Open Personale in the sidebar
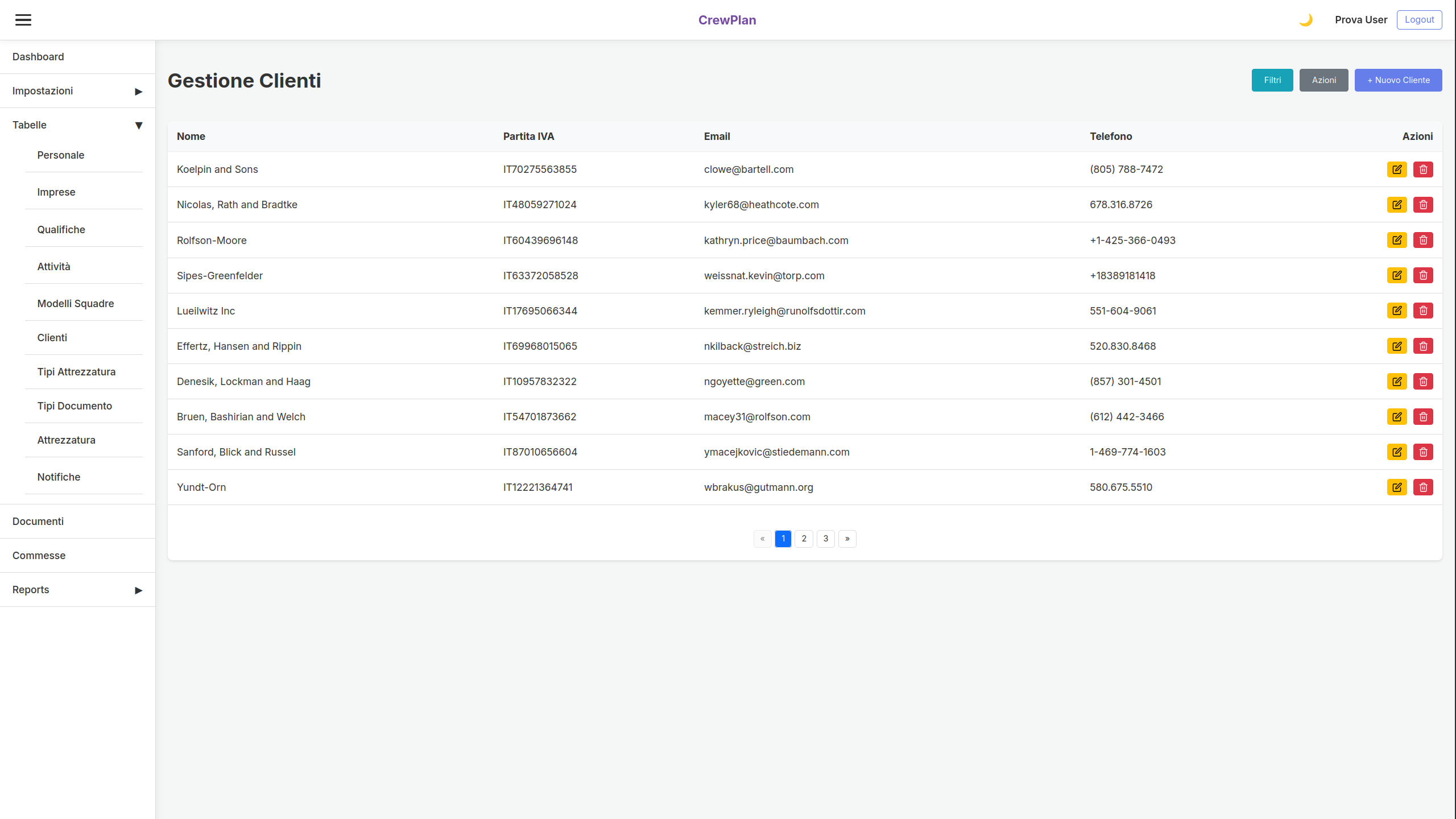The image size is (1456, 819). [x=61, y=155]
